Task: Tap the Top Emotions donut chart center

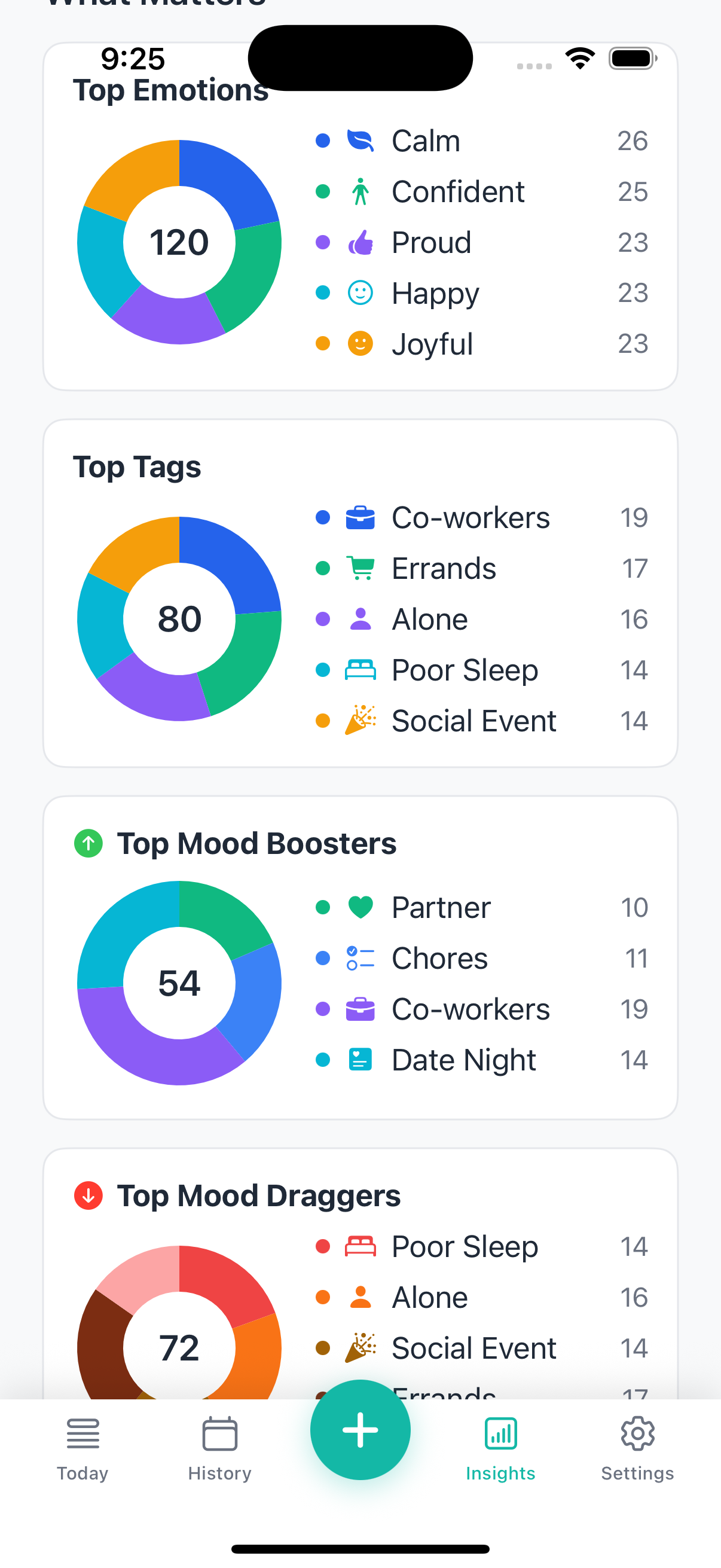Action: coord(179,242)
